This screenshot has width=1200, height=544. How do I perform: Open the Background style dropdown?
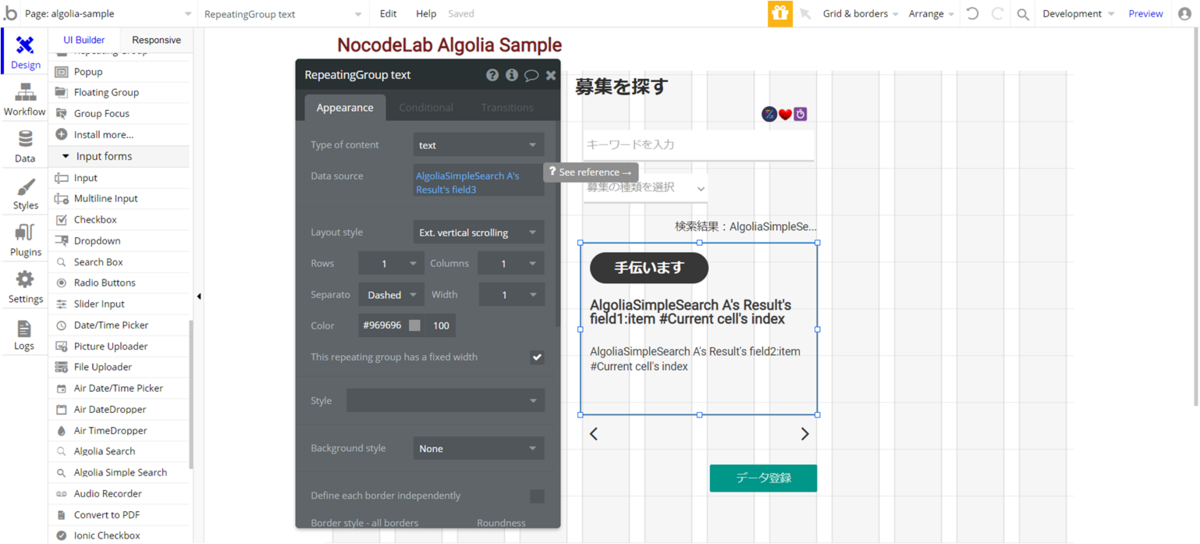click(478, 448)
